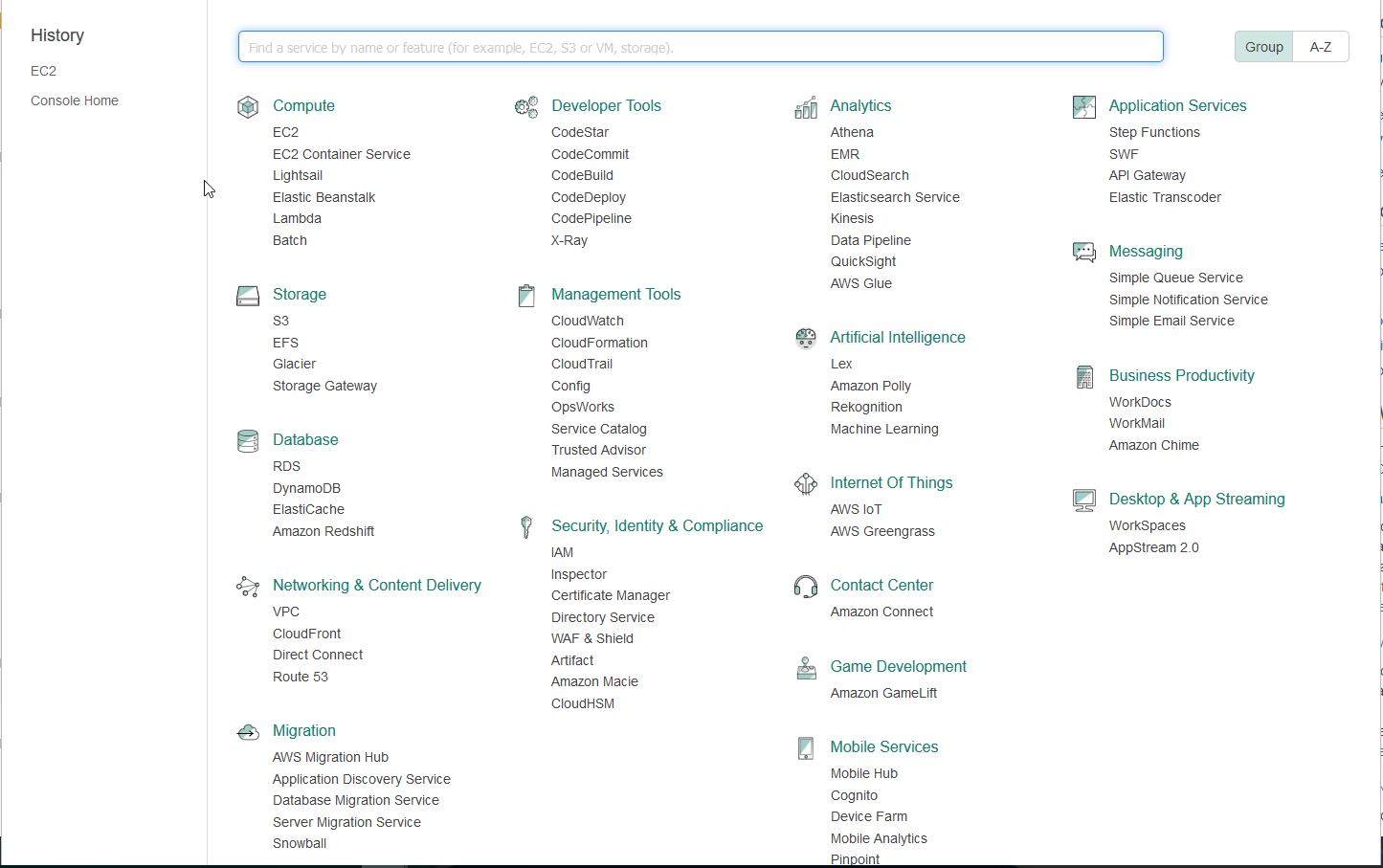Click the Security, Identity & Compliance key icon

click(x=526, y=527)
